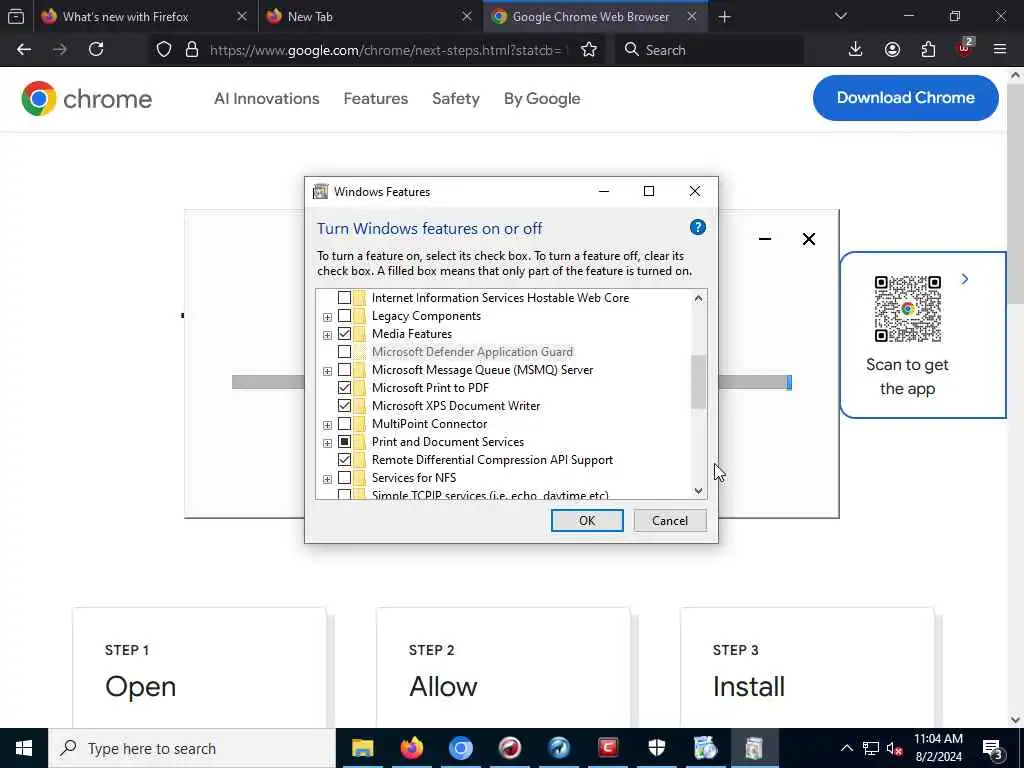
Task: Check Internet Information Services Hostable Web Core
Action: [x=344, y=298]
